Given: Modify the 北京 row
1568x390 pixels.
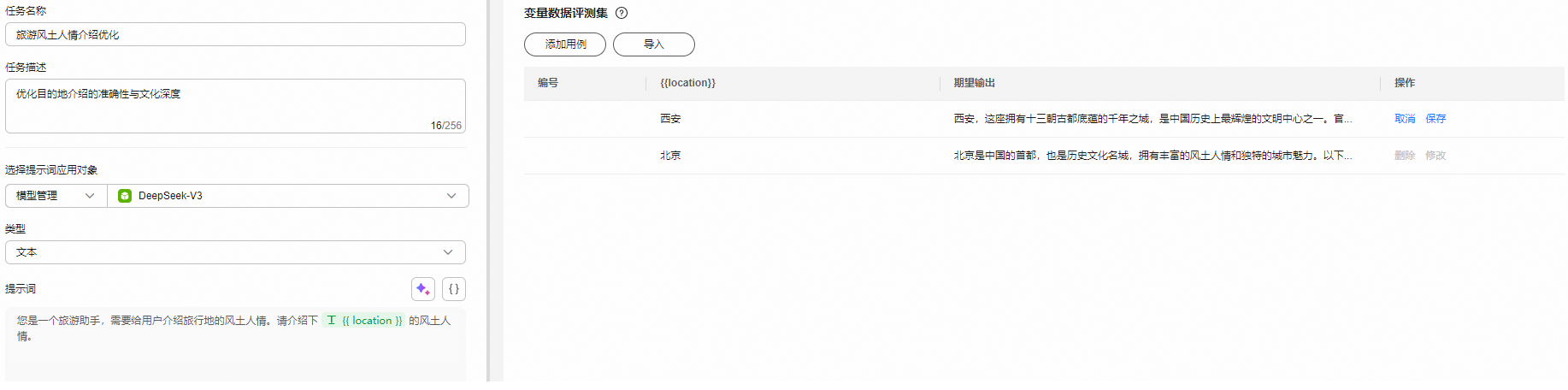Looking at the screenshot, I should (x=1435, y=156).
